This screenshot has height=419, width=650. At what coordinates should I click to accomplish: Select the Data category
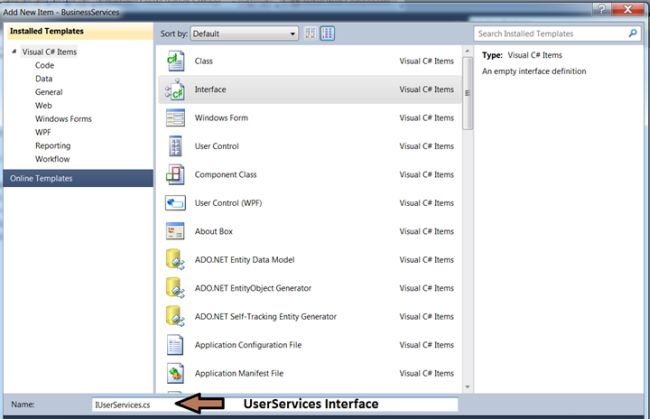pos(44,79)
